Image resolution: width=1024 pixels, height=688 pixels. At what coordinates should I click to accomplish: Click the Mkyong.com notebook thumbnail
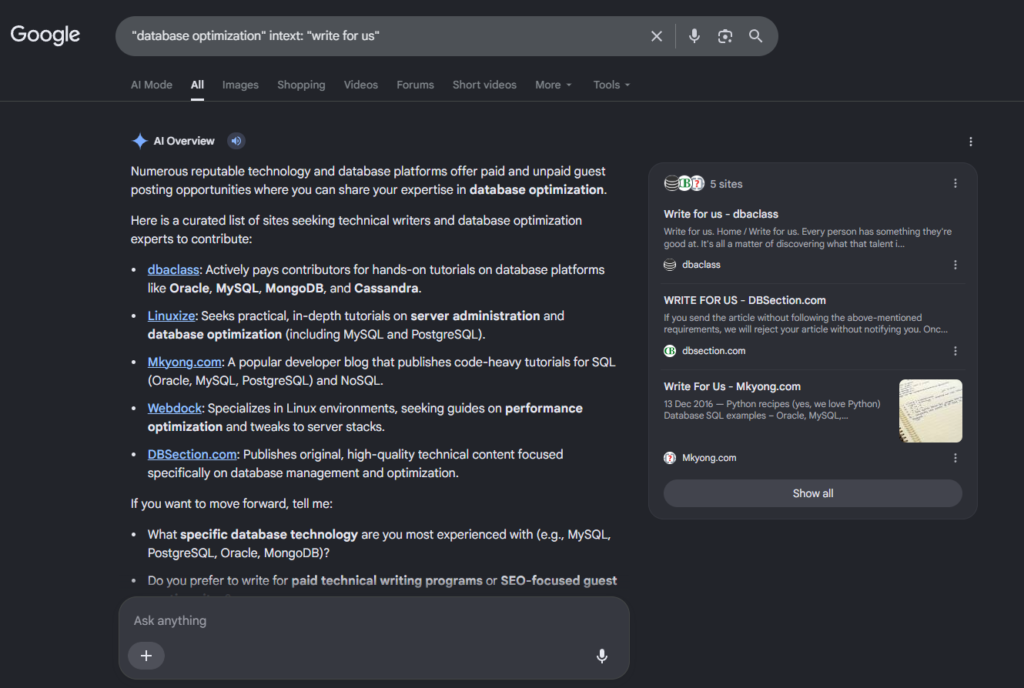pos(930,411)
